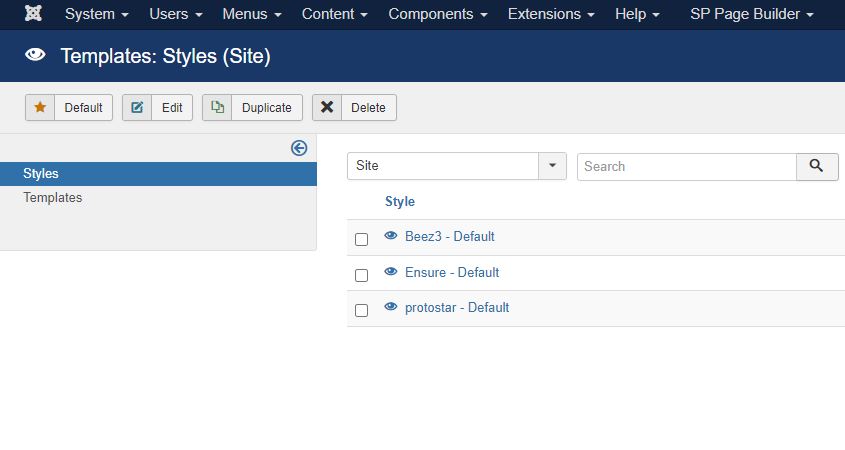Image resolution: width=845 pixels, height=450 pixels.
Task: Expand the Extensions menu
Action: pos(551,14)
